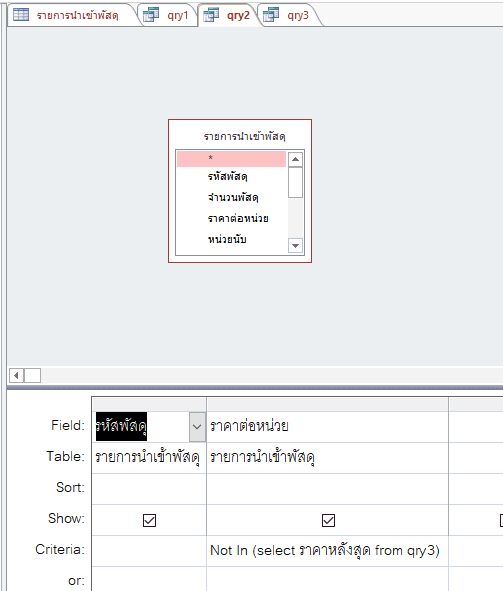Click the query icon on qry2 tab
Screen dimensions: 503x591
pyautogui.click(x=211, y=15)
